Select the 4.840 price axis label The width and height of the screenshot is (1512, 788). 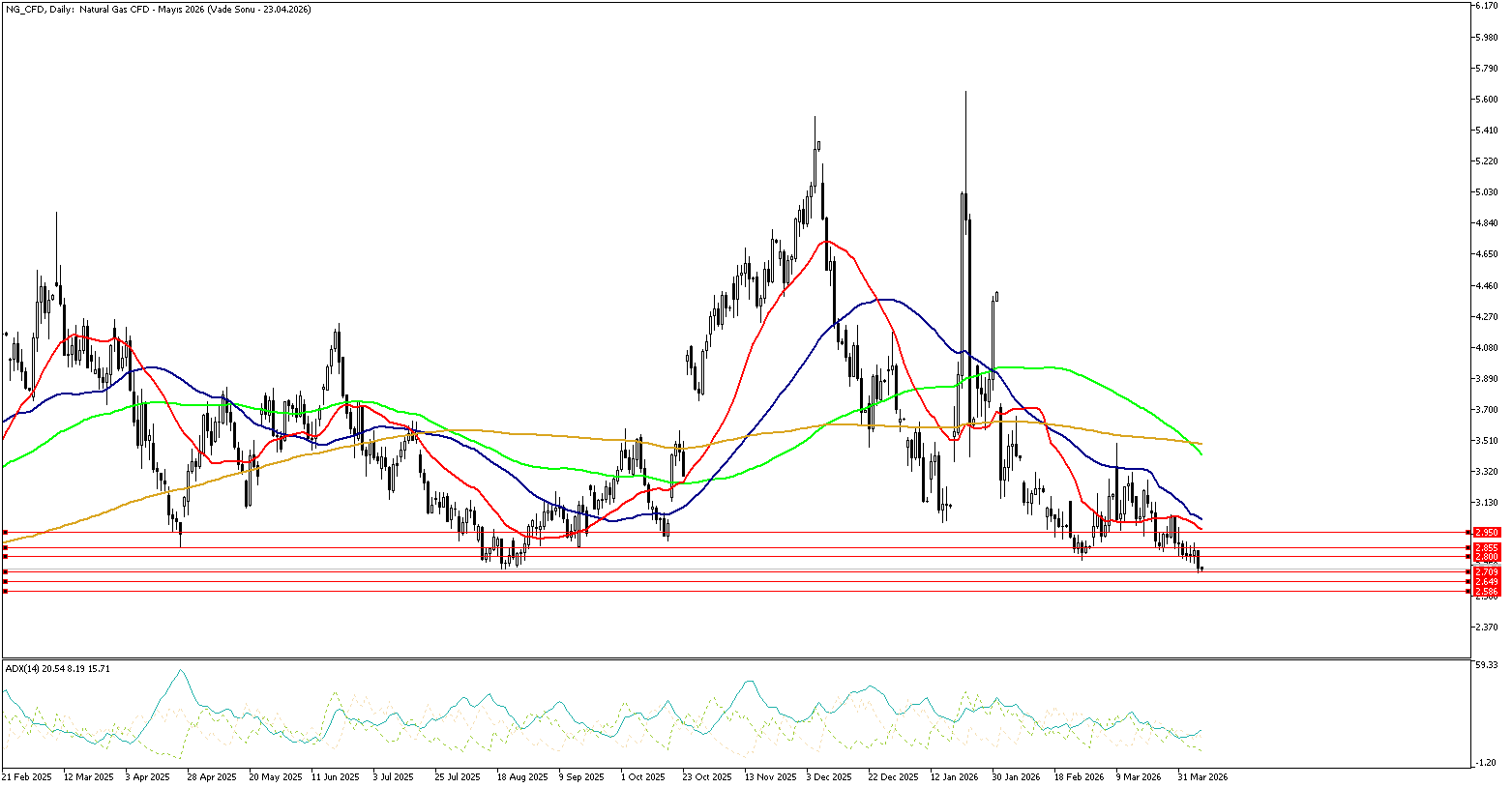pos(1487,222)
